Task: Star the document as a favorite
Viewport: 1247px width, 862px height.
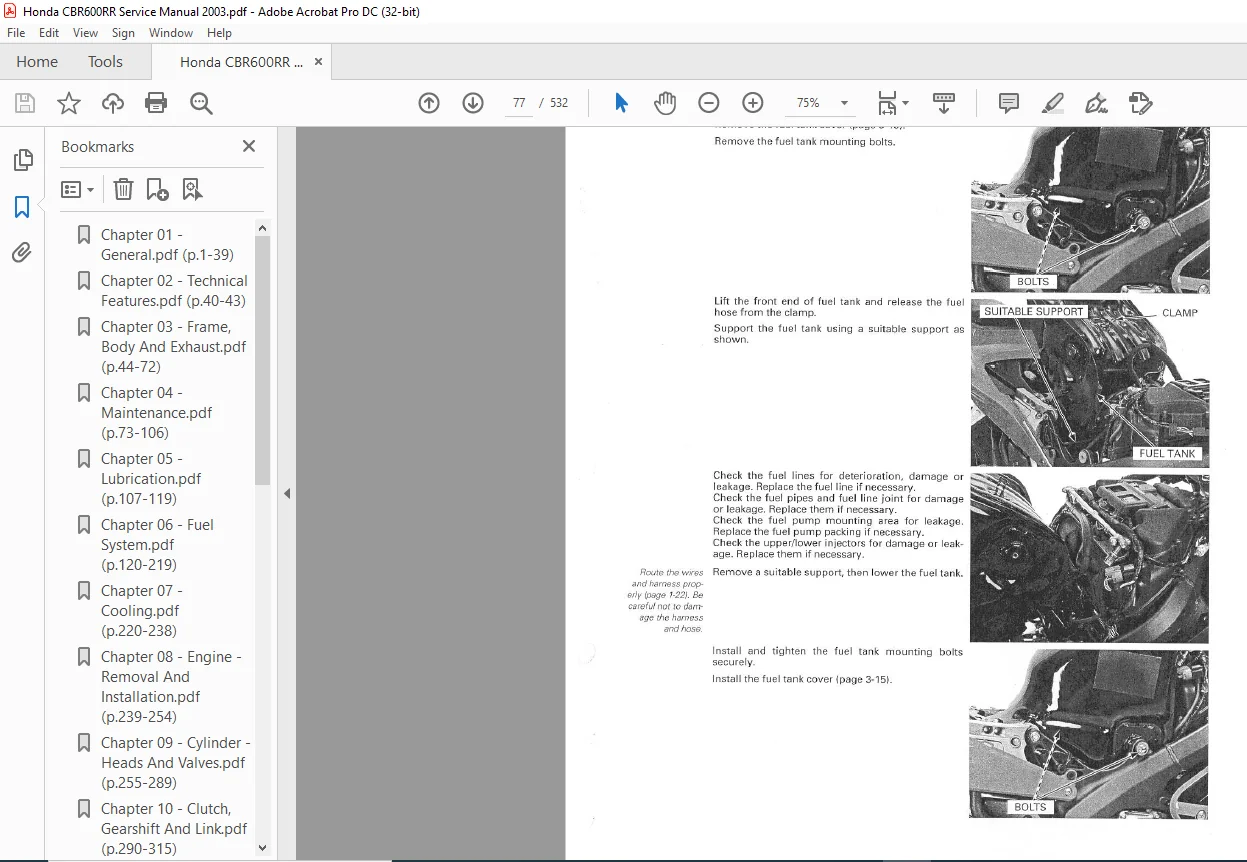Action: point(68,103)
